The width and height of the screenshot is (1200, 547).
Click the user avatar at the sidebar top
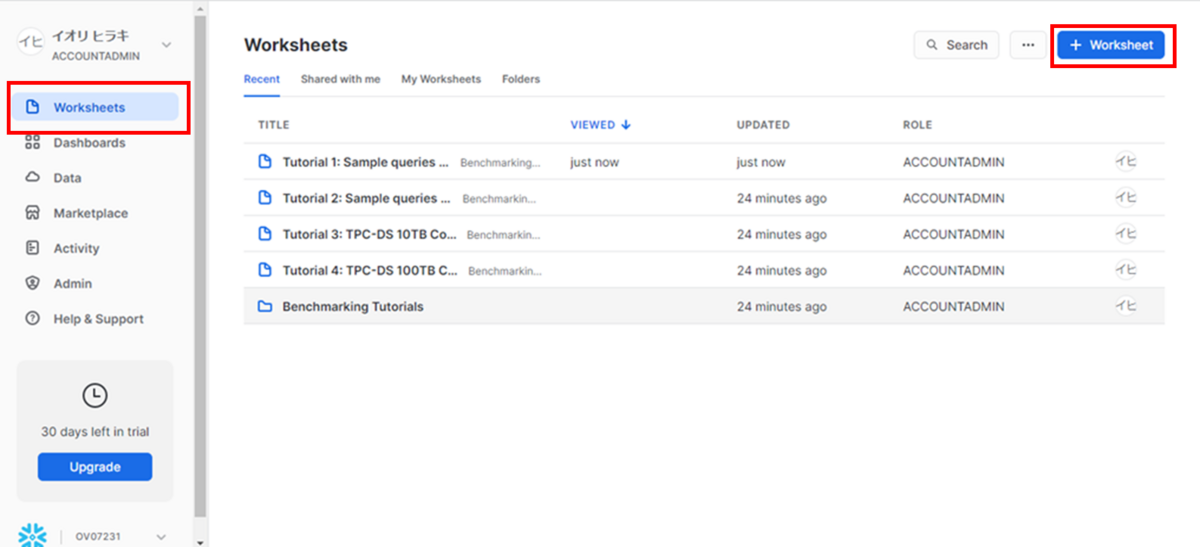point(31,44)
